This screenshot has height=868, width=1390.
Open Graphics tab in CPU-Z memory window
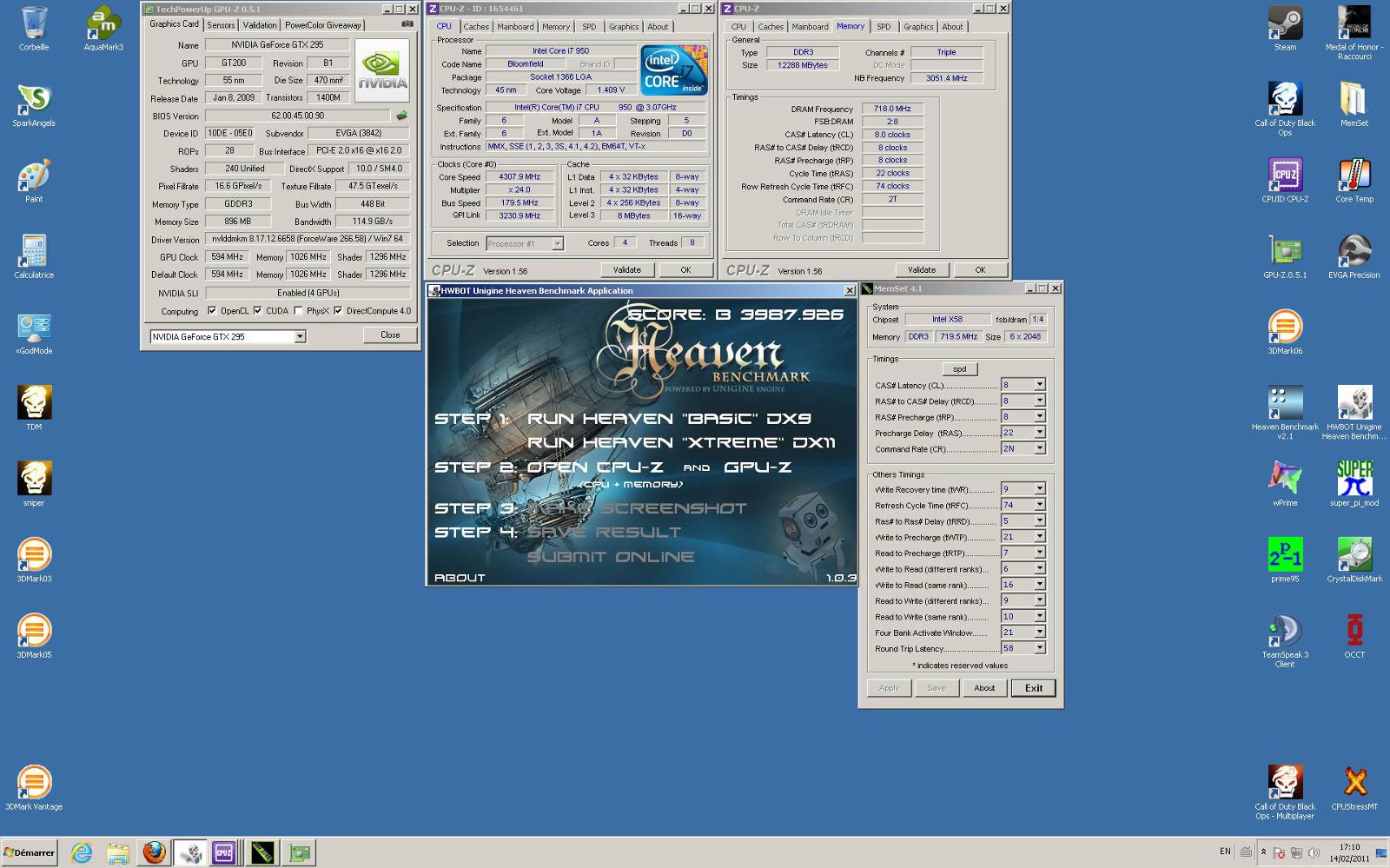pyautogui.click(x=918, y=27)
